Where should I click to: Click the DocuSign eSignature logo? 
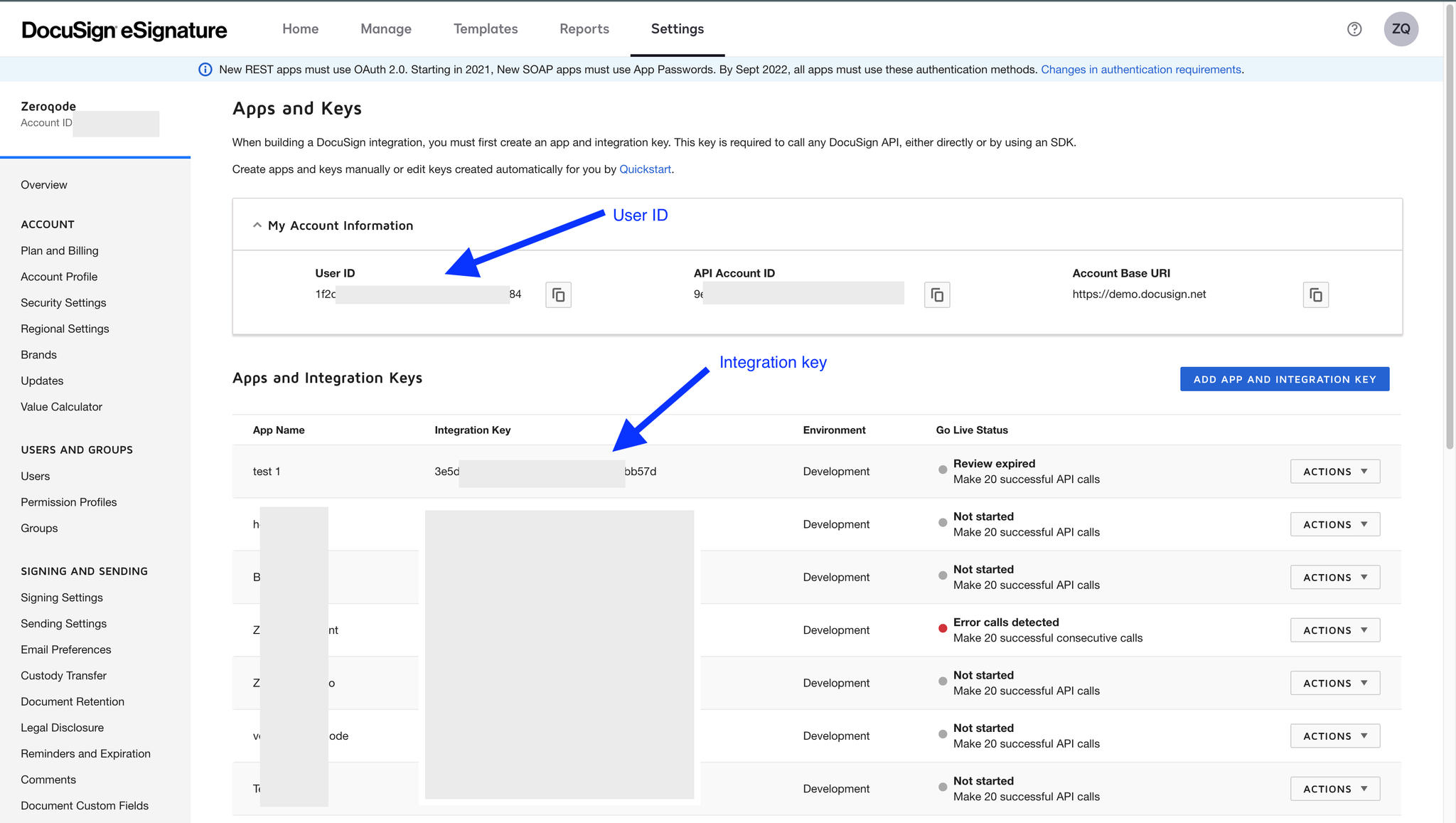(x=124, y=30)
